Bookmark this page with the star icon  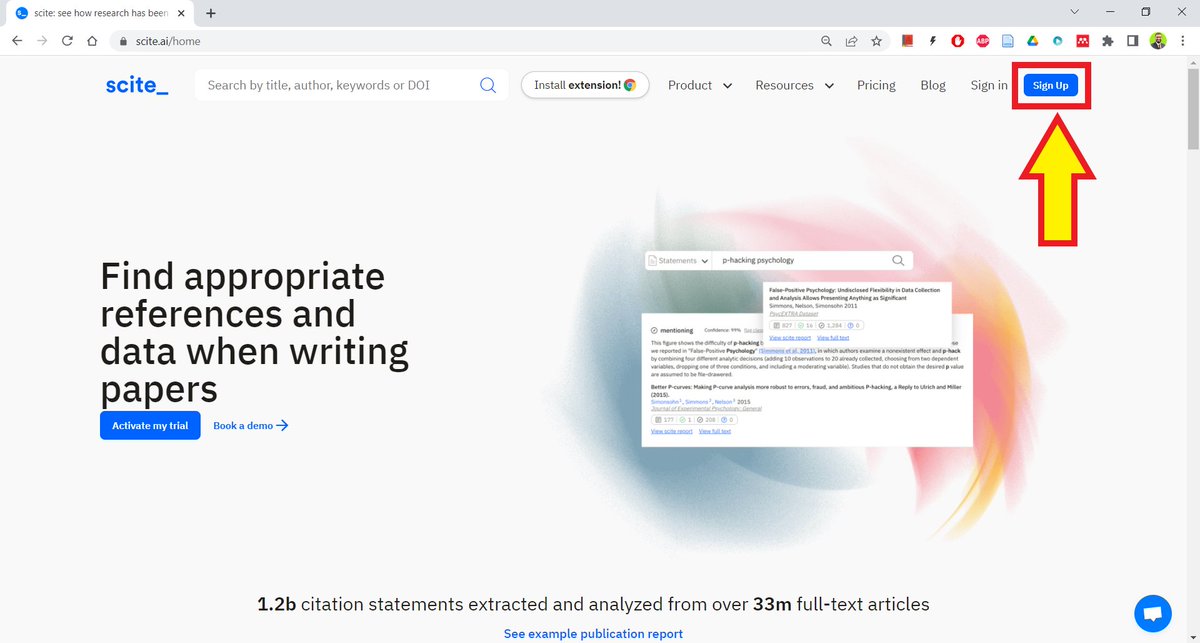click(876, 41)
